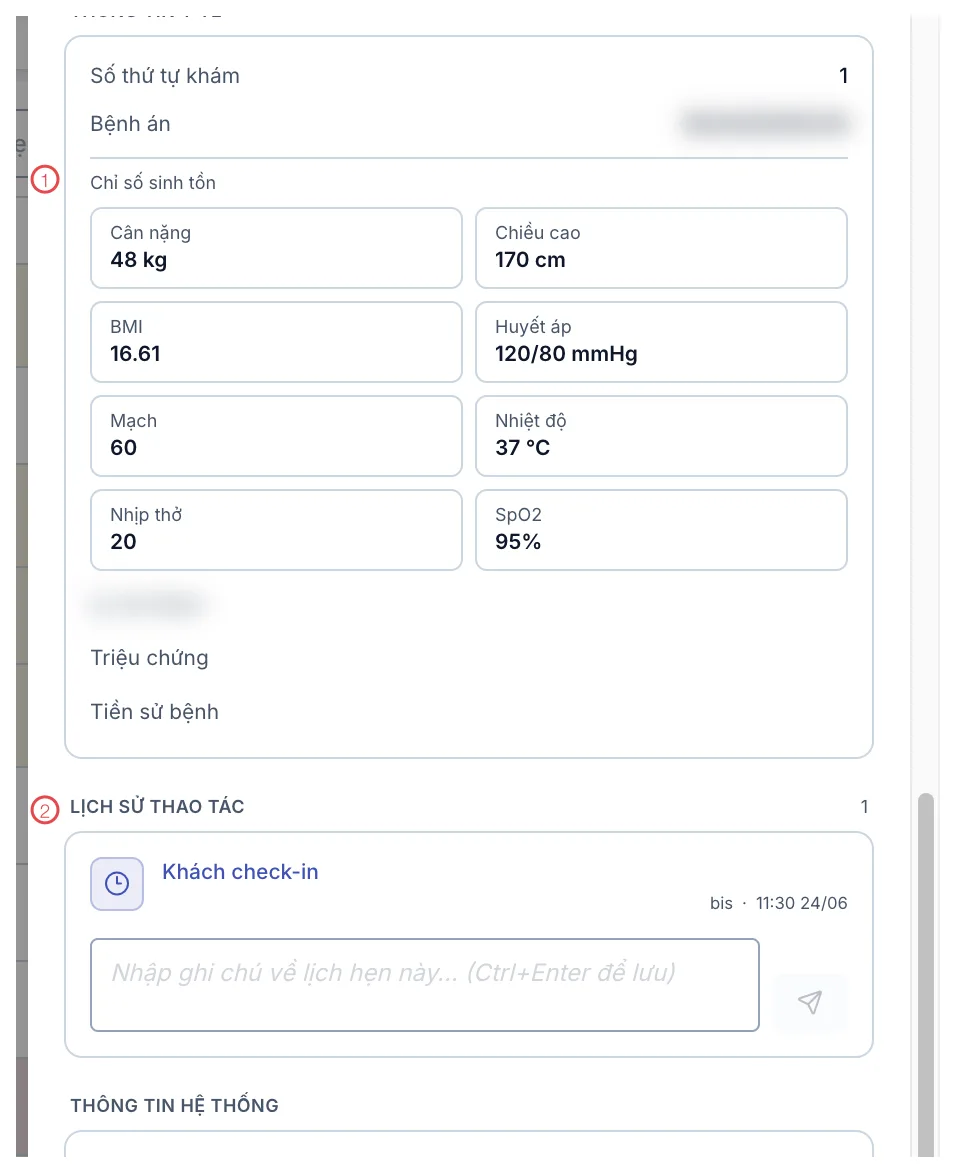Click the vertical scrollbar thumb
This screenshot has width=956, height=1173.
[x=926, y=975]
